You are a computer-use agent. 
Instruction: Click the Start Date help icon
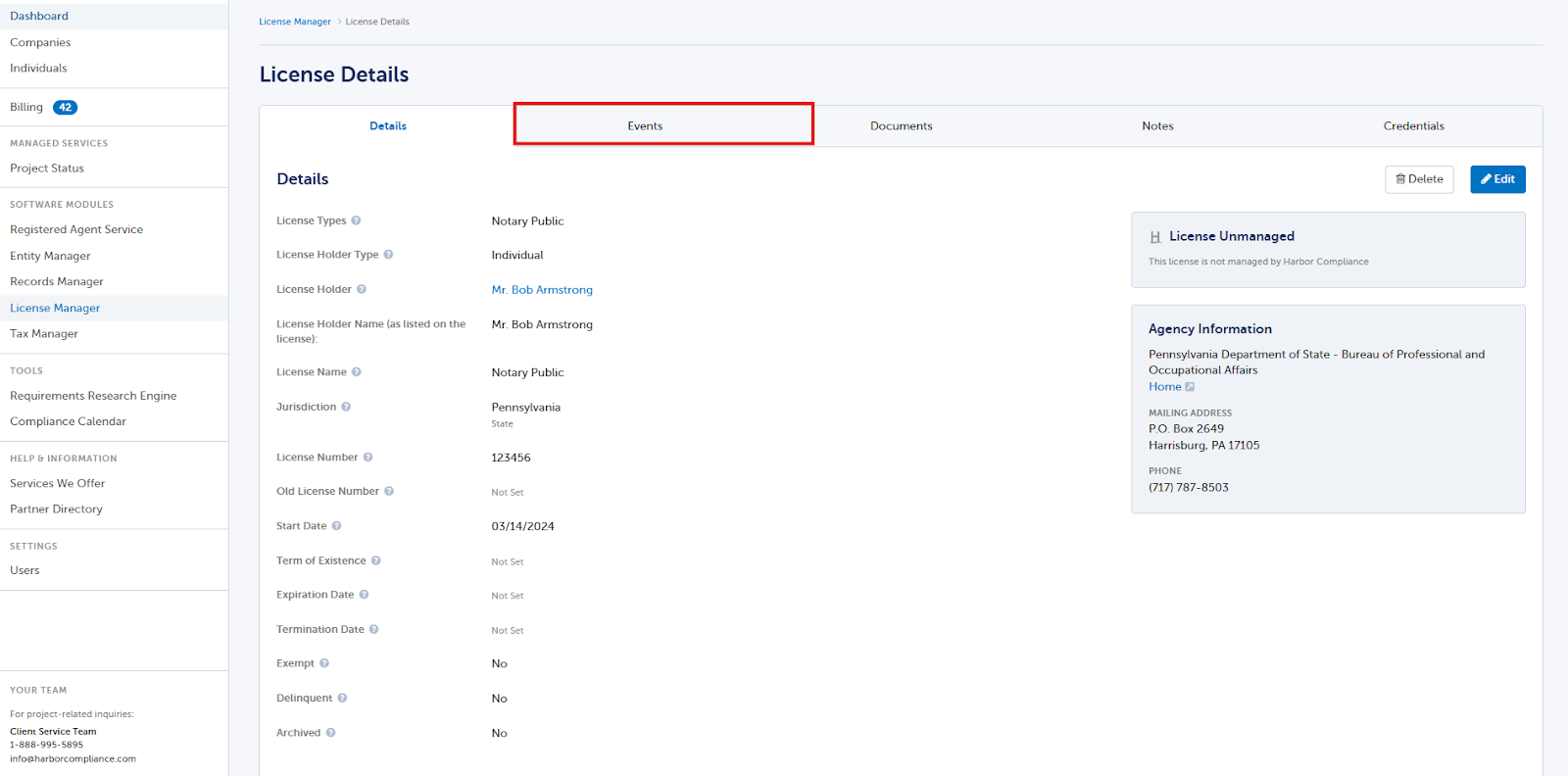336,526
